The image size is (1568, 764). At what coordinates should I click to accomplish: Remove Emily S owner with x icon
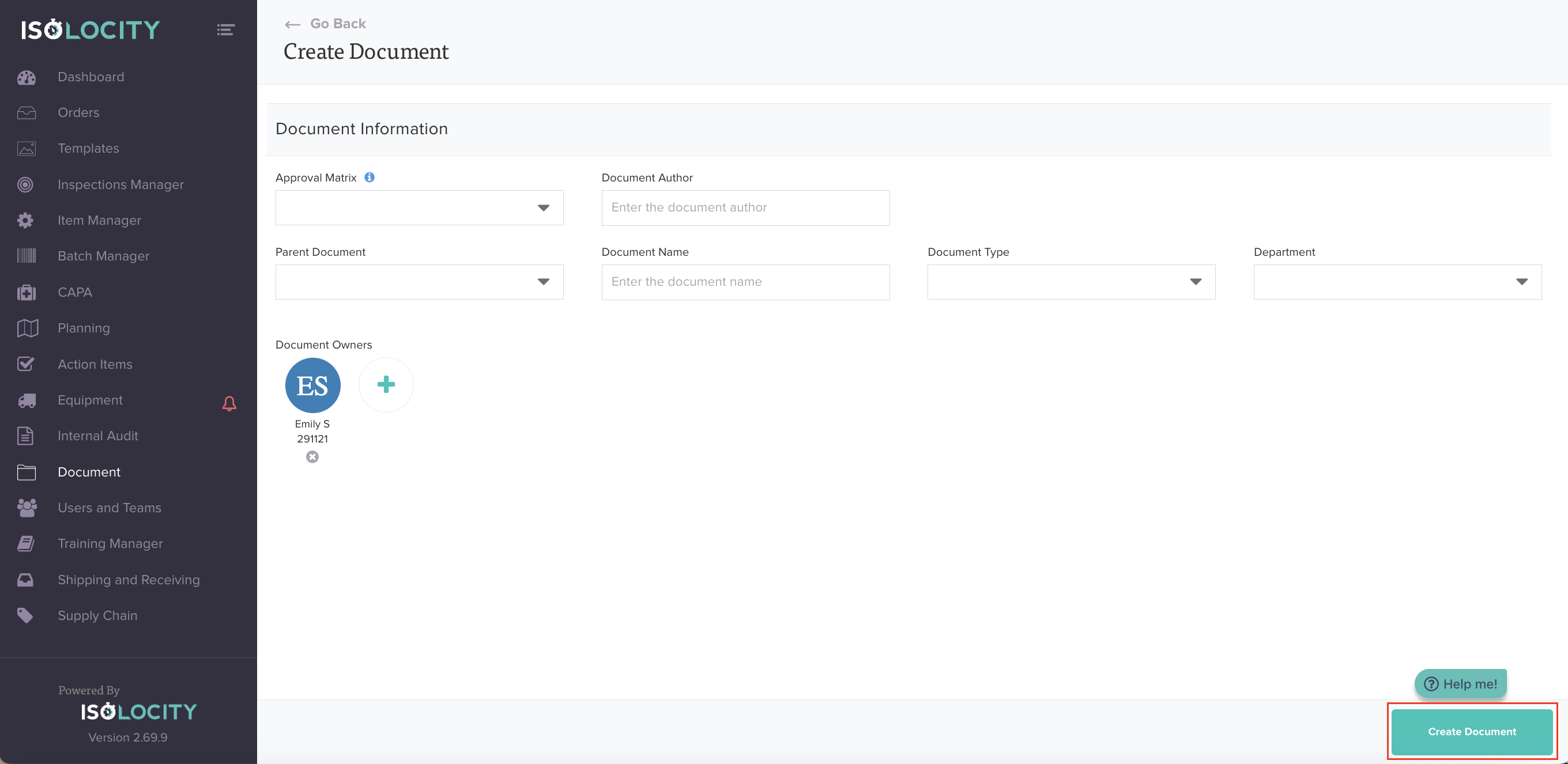(x=312, y=457)
